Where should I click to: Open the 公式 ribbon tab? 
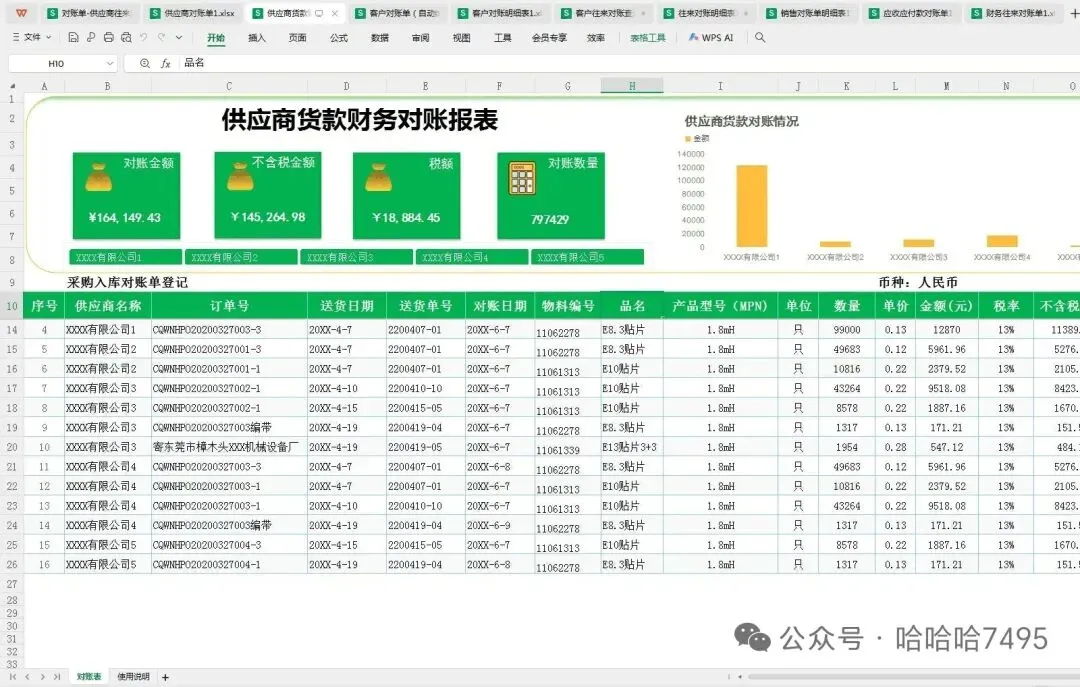pos(339,38)
